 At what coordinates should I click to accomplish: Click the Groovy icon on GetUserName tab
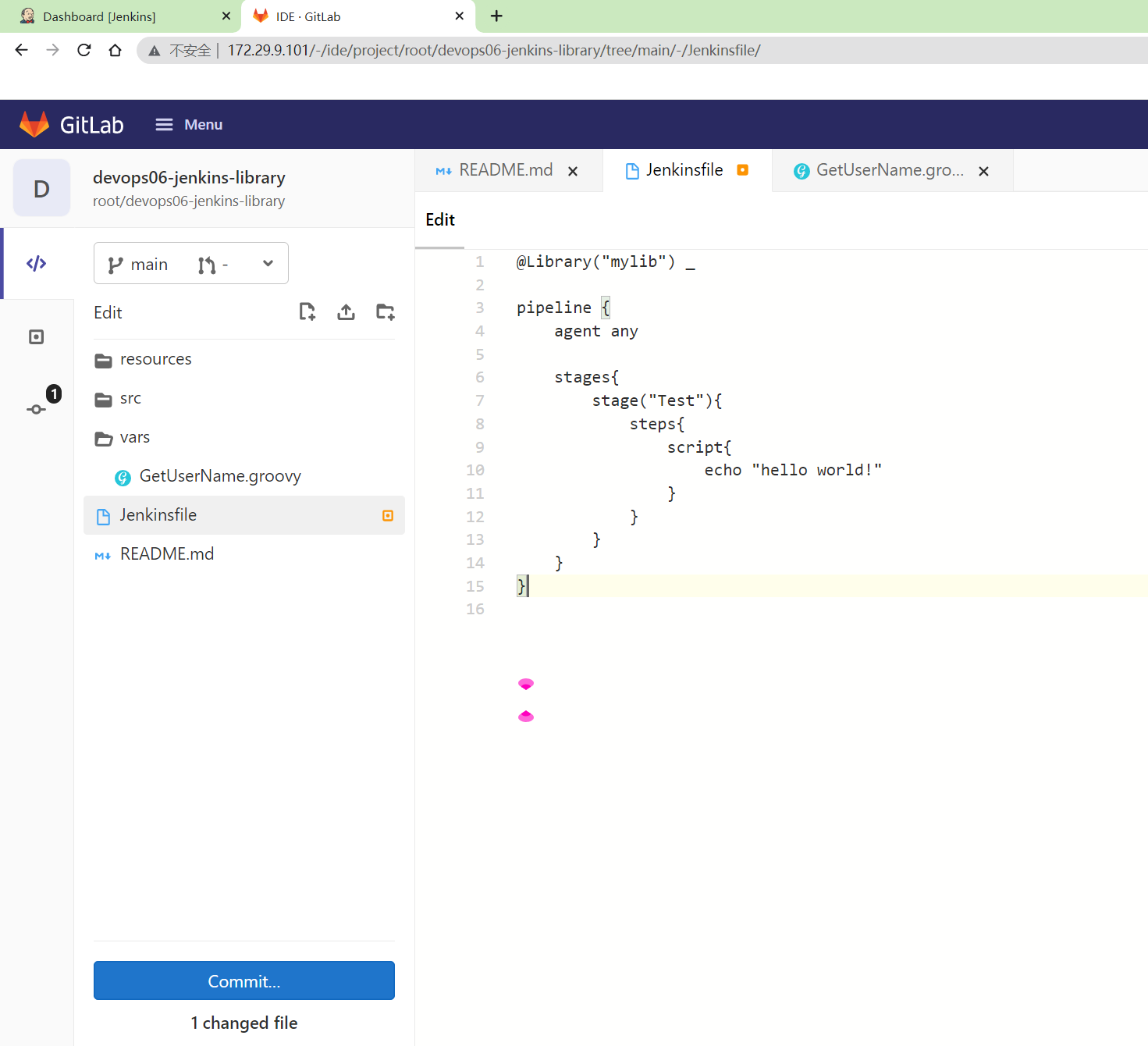801,171
